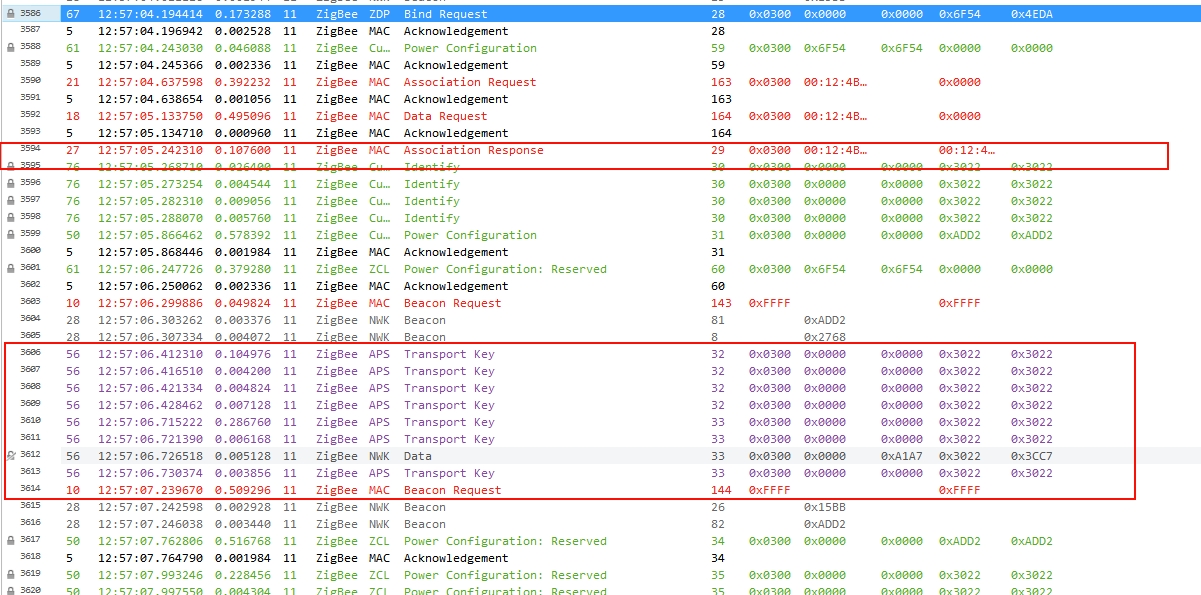The height and width of the screenshot is (595, 1201).
Task: Select Beacon Request packet 3603
Action: [600, 303]
